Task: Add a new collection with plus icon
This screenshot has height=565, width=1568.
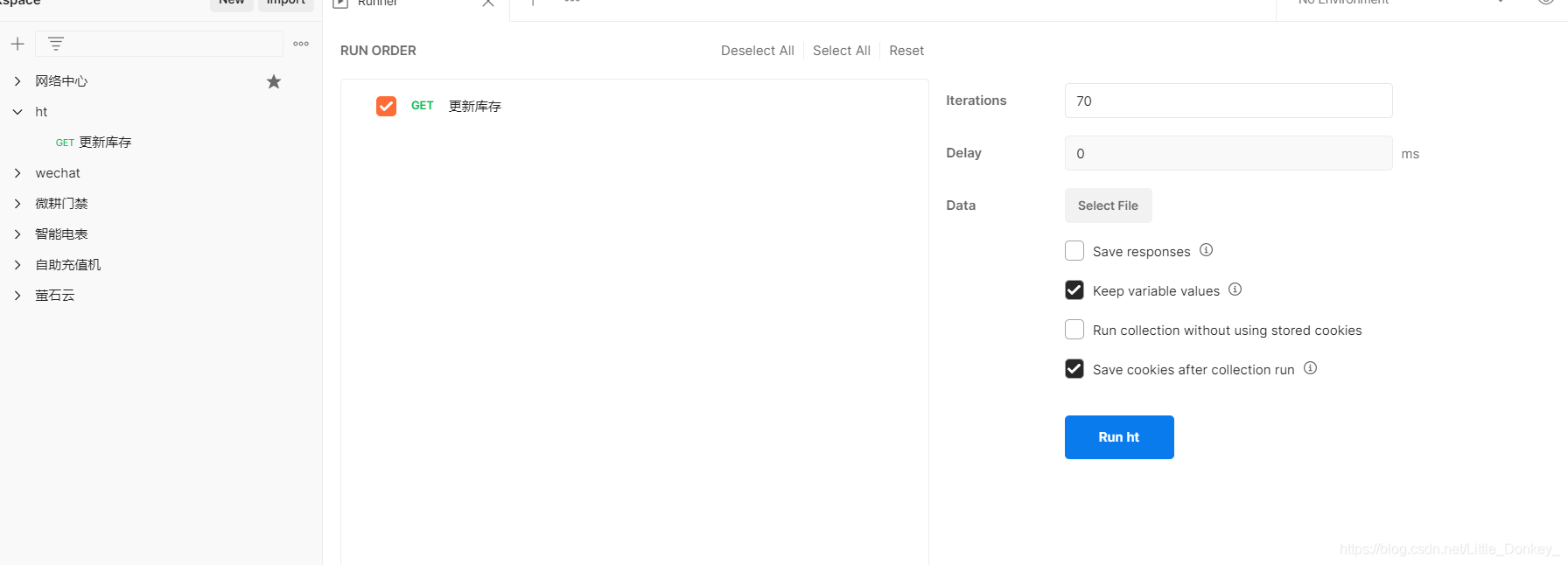Action: pos(17,44)
